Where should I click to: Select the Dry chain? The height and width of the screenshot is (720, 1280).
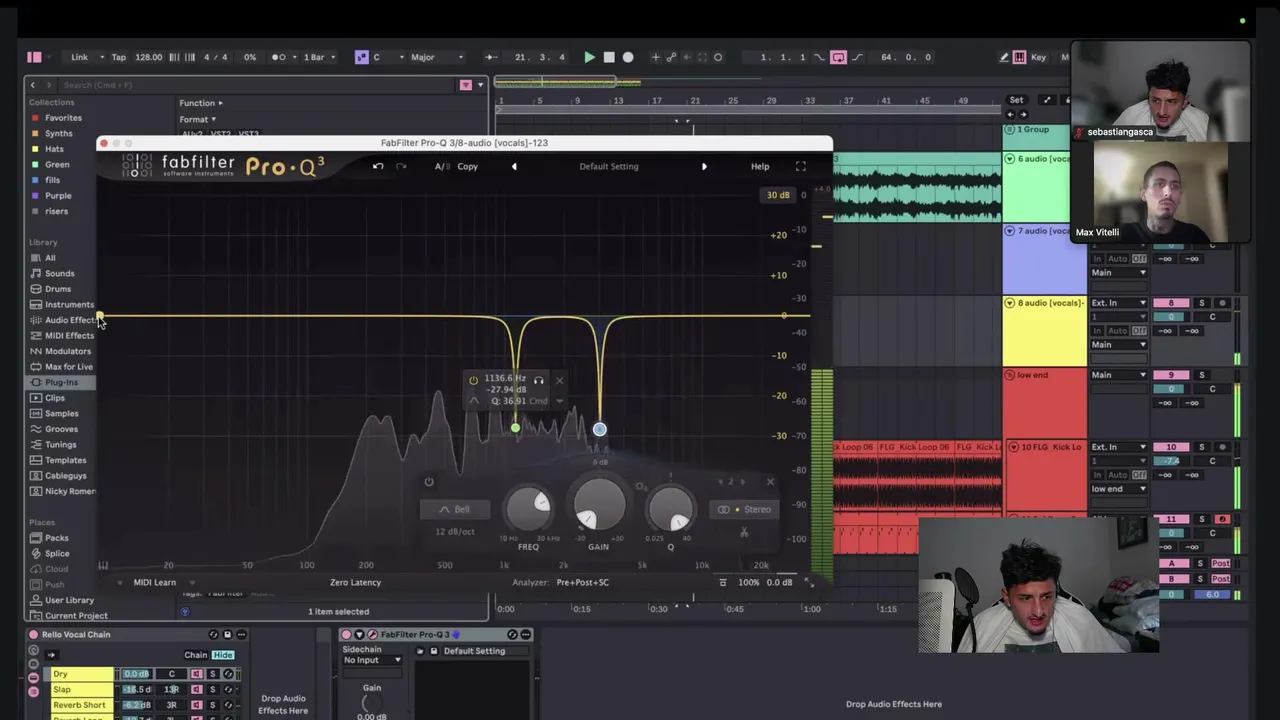82,674
